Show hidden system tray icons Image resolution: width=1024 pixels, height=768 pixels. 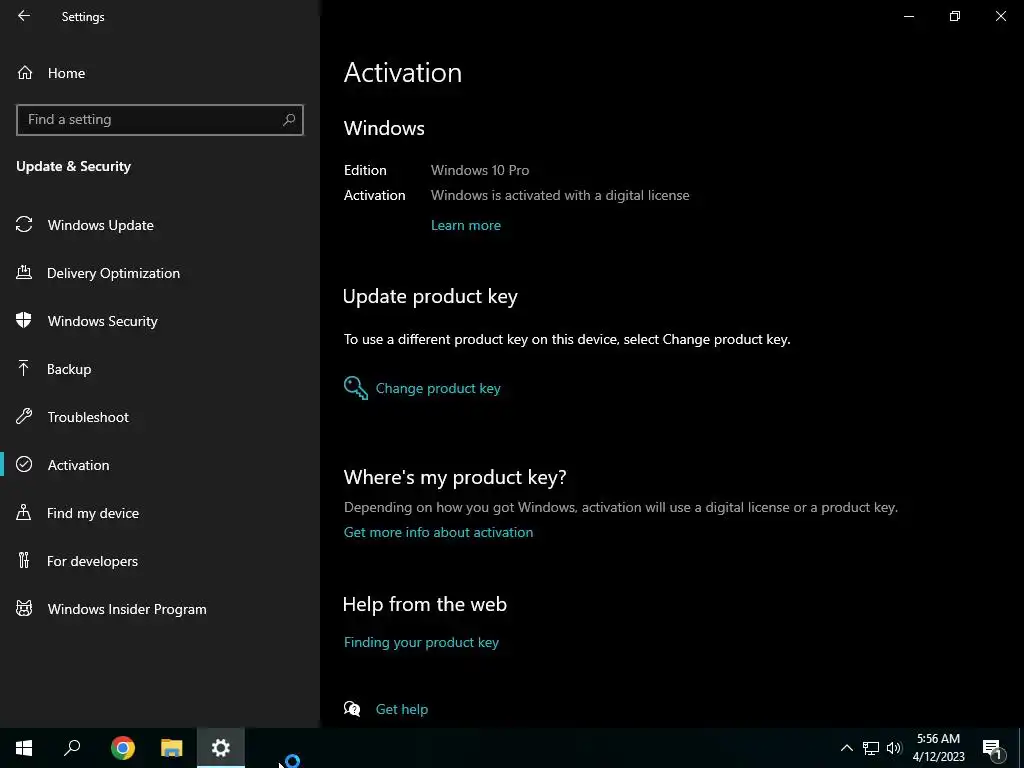point(846,748)
